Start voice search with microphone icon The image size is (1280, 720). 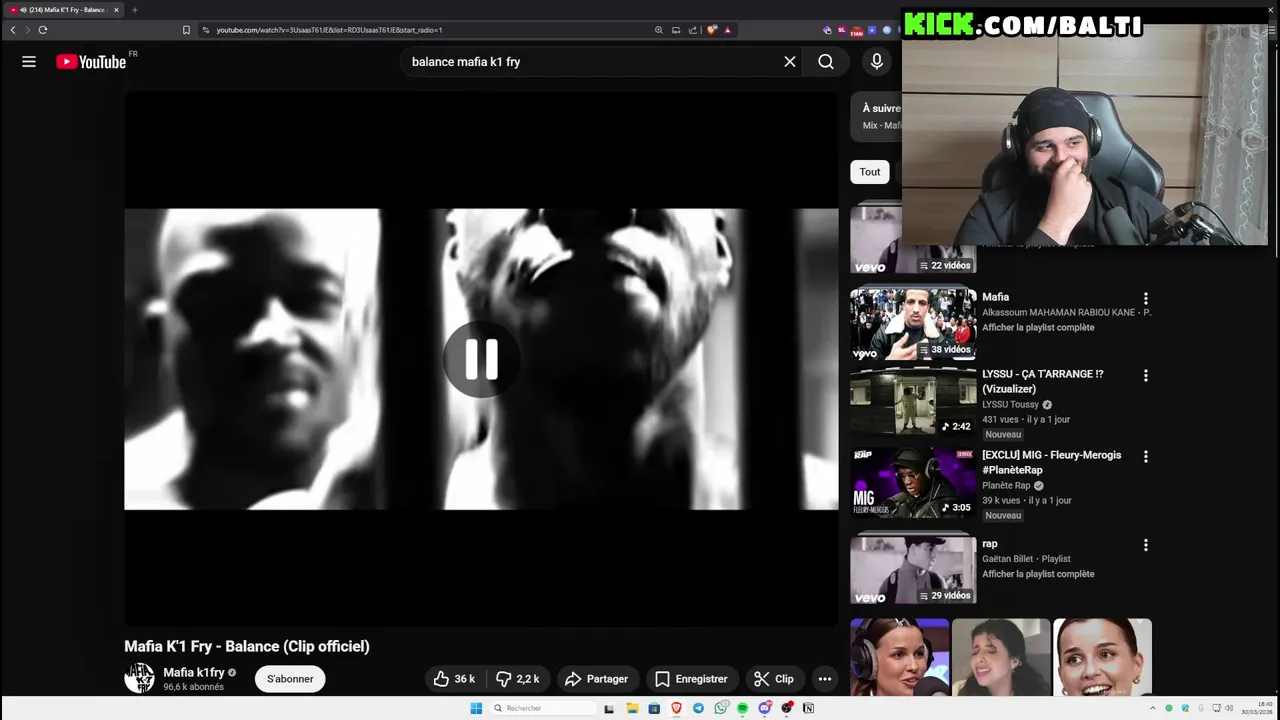[x=877, y=62]
